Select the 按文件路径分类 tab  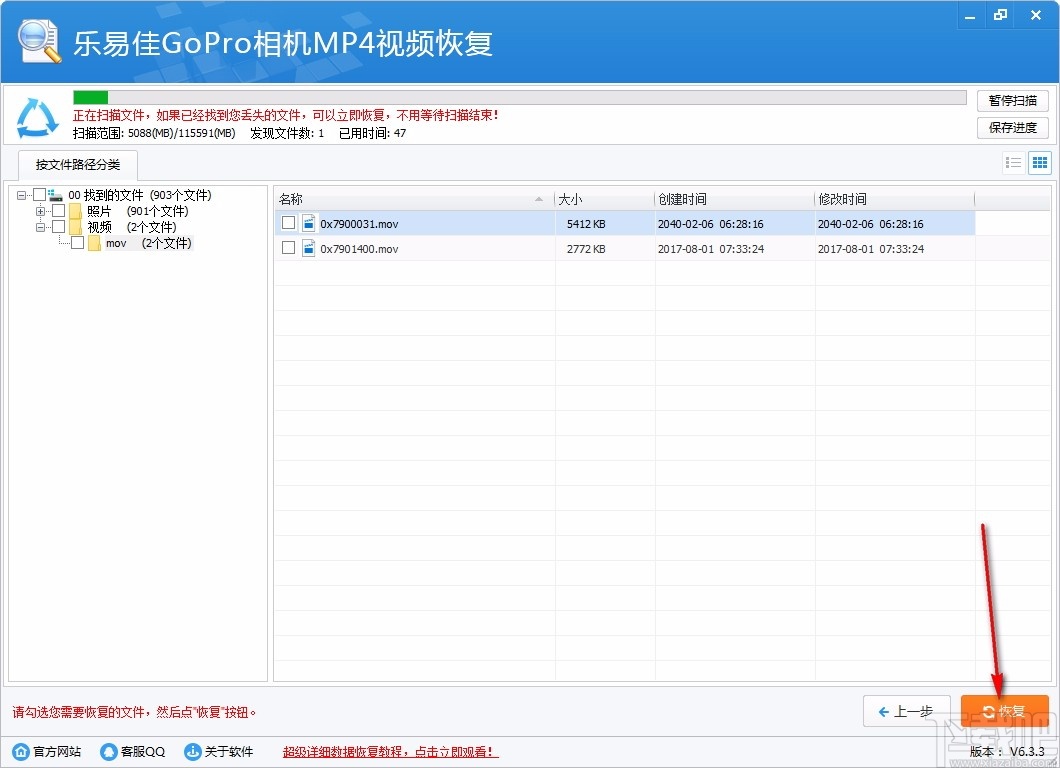click(78, 164)
